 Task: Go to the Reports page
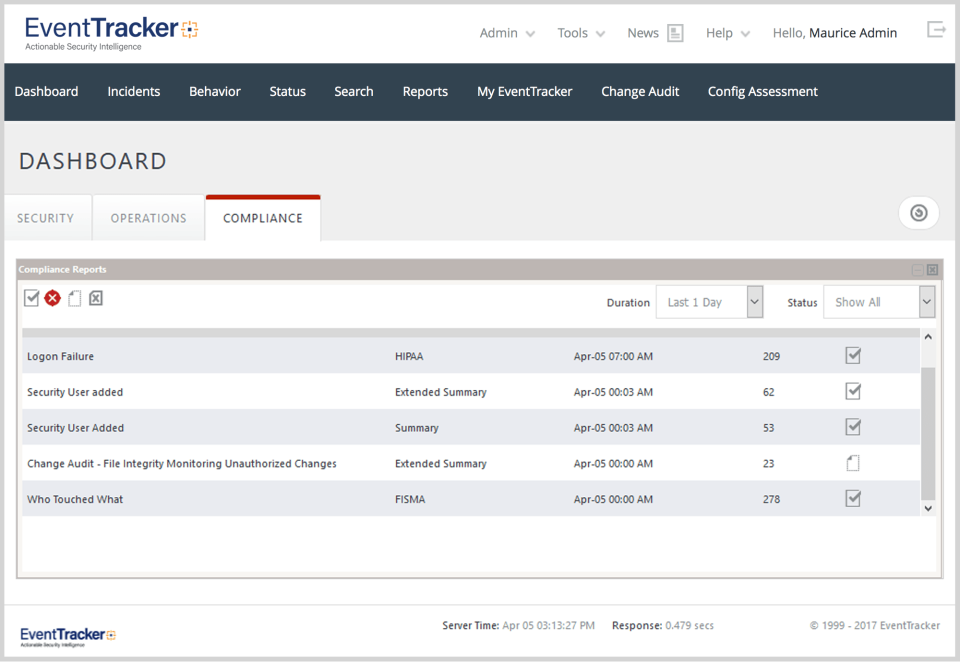(x=425, y=91)
